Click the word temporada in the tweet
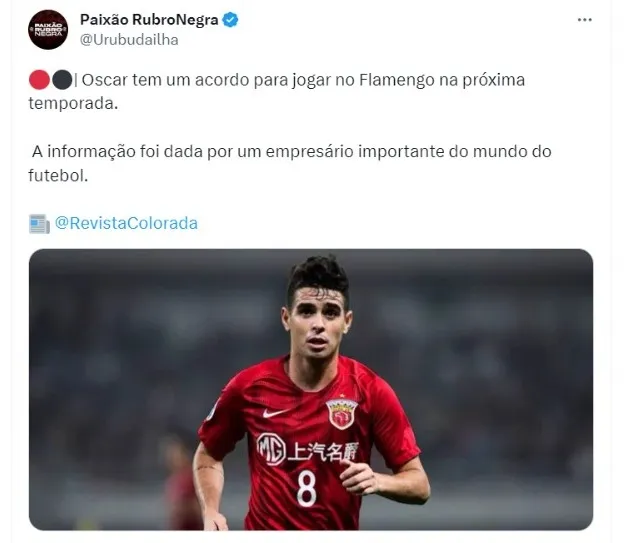624x543 pixels. coord(73,104)
